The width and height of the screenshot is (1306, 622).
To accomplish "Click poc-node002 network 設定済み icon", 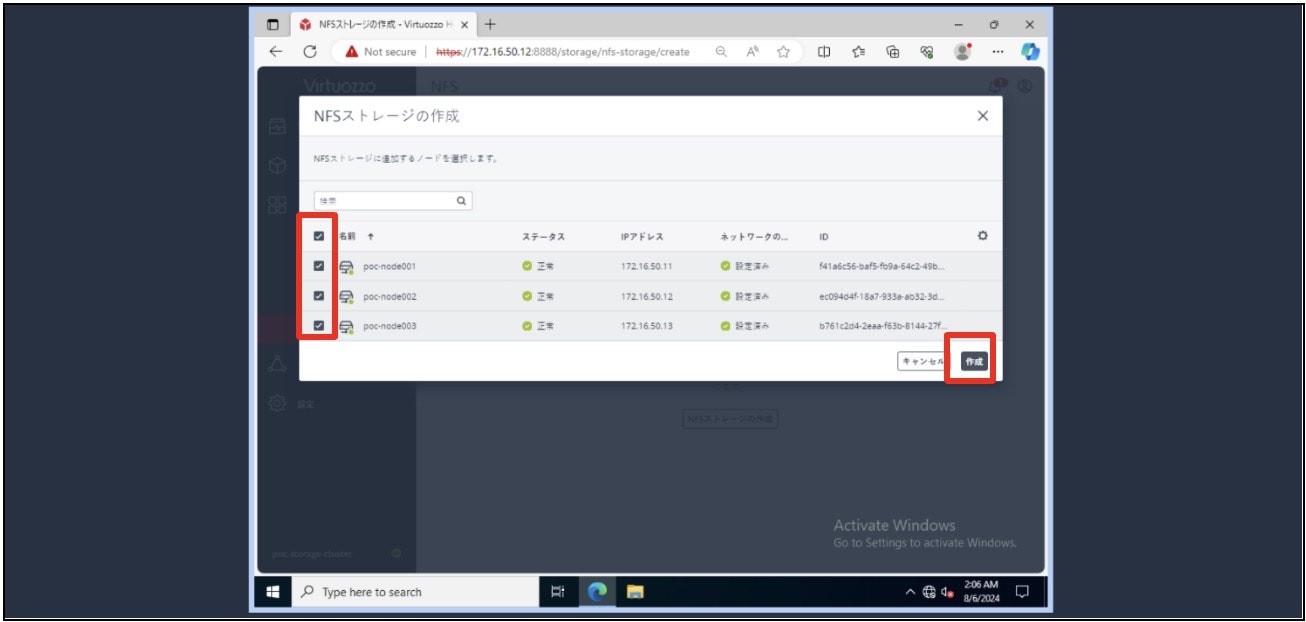I will pos(726,297).
